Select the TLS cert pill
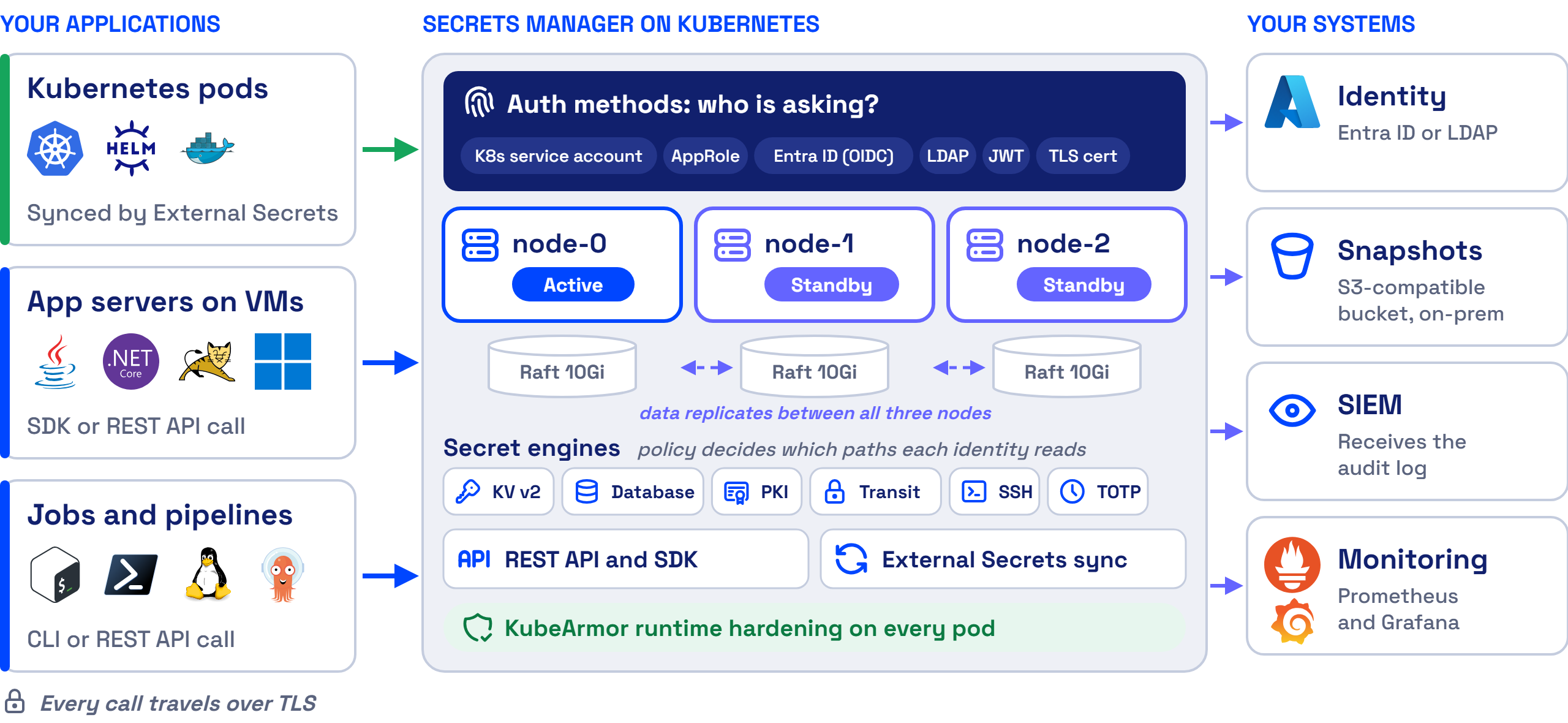Image resolution: width=1568 pixels, height=723 pixels. coord(1083,156)
